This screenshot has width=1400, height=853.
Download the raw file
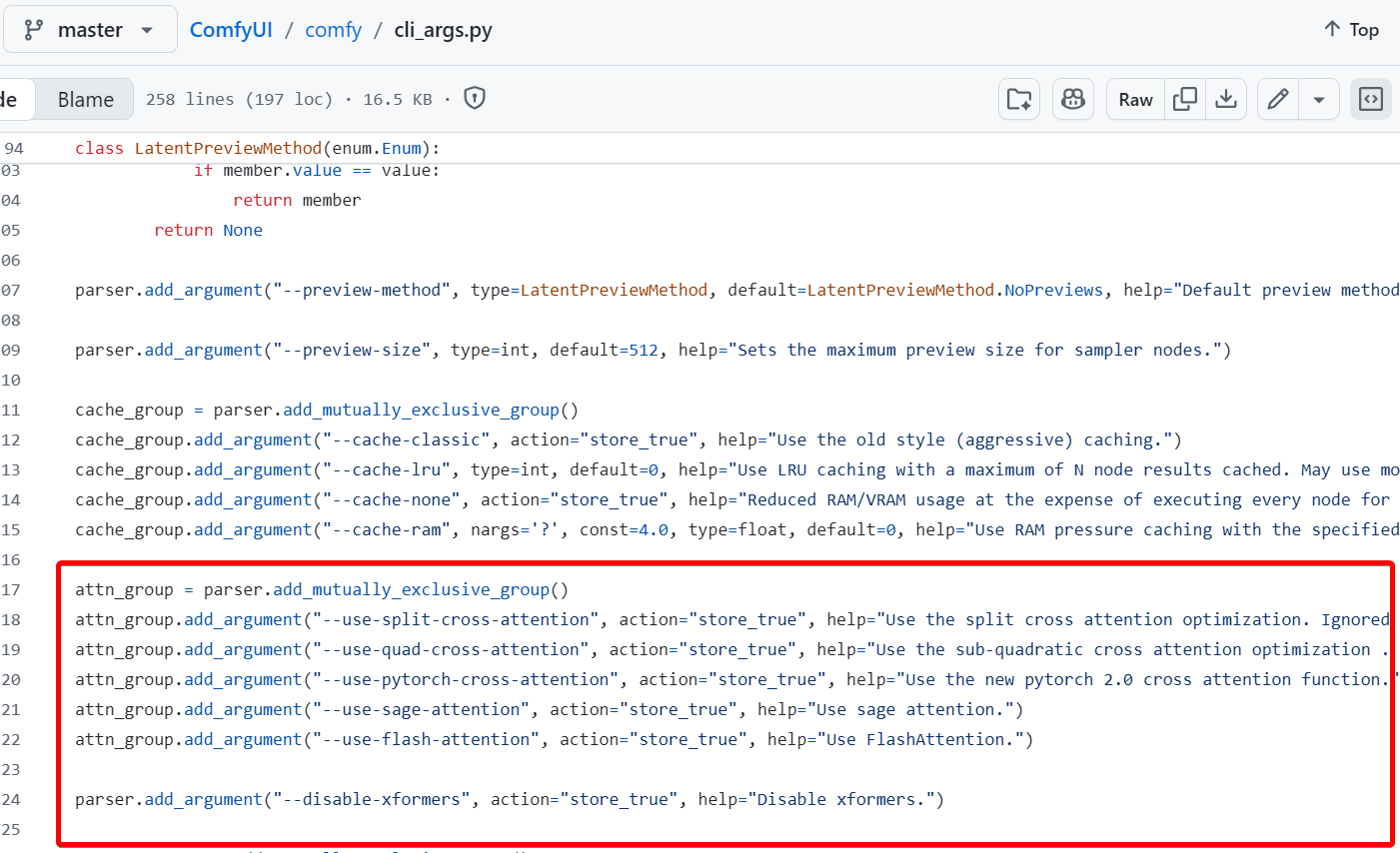click(x=1226, y=99)
